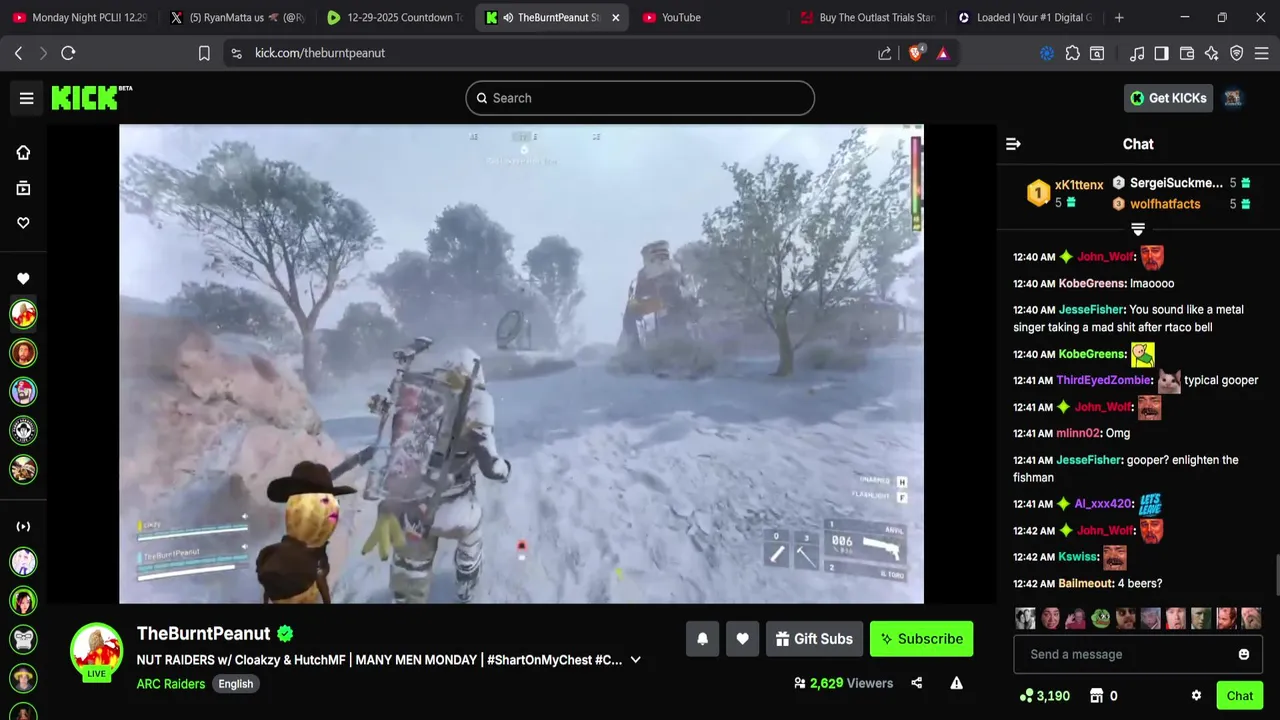This screenshot has height=720, width=1280.
Task: Open the Brave VPN shield icon
Action: click(1237, 53)
